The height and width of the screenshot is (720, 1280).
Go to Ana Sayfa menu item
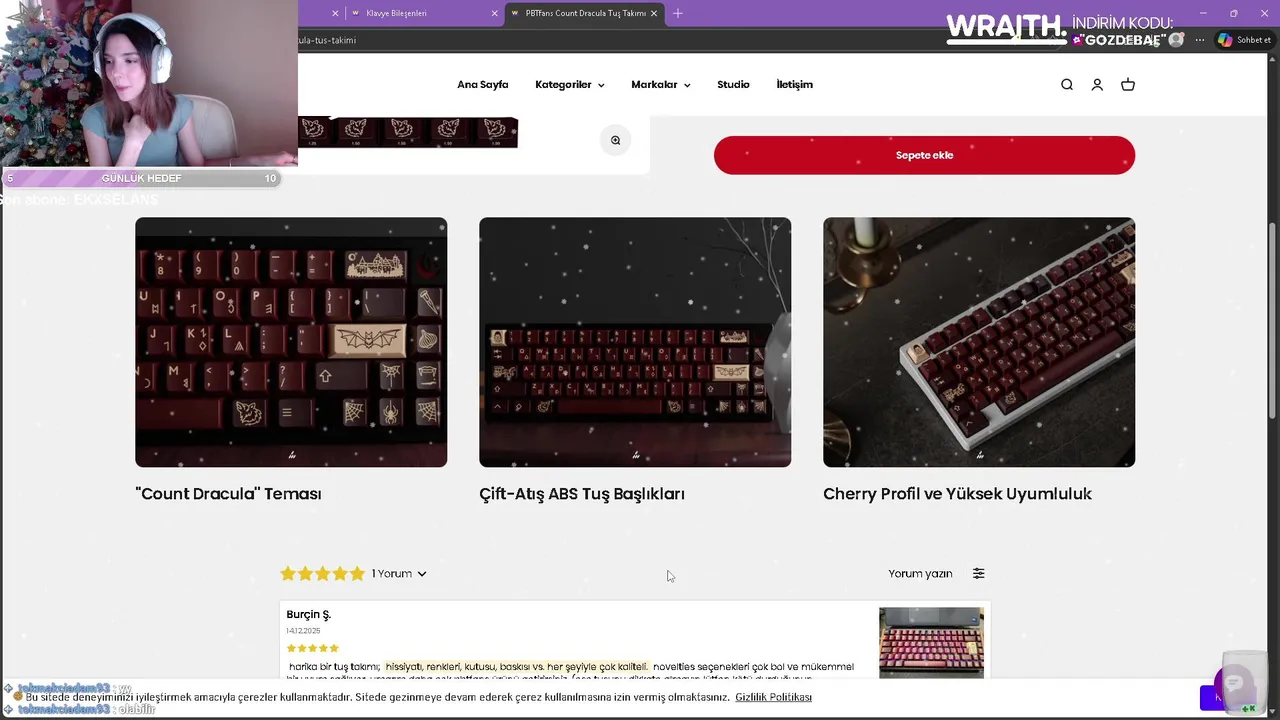click(483, 85)
